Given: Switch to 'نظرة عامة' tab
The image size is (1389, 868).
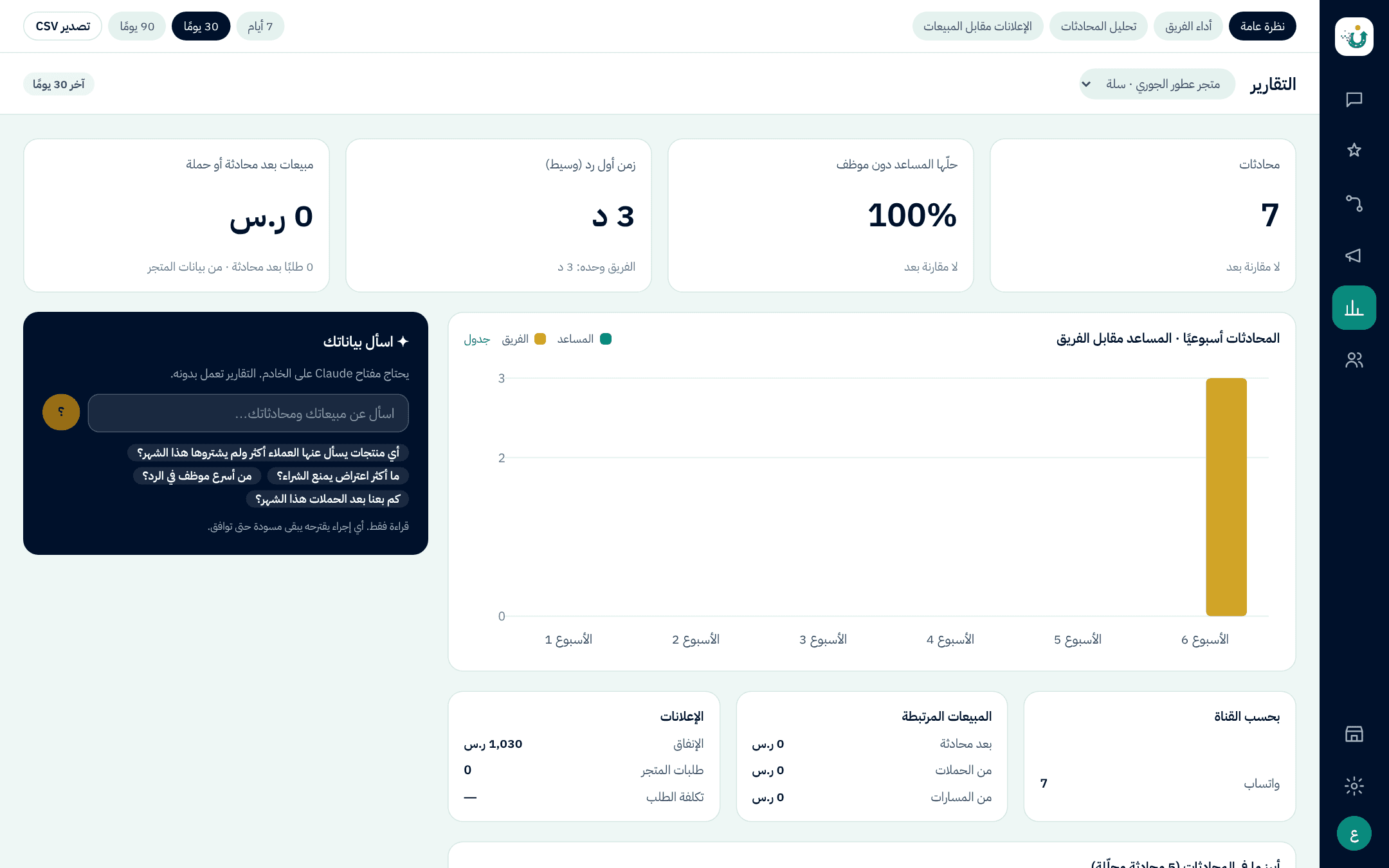Looking at the screenshot, I should (1262, 26).
